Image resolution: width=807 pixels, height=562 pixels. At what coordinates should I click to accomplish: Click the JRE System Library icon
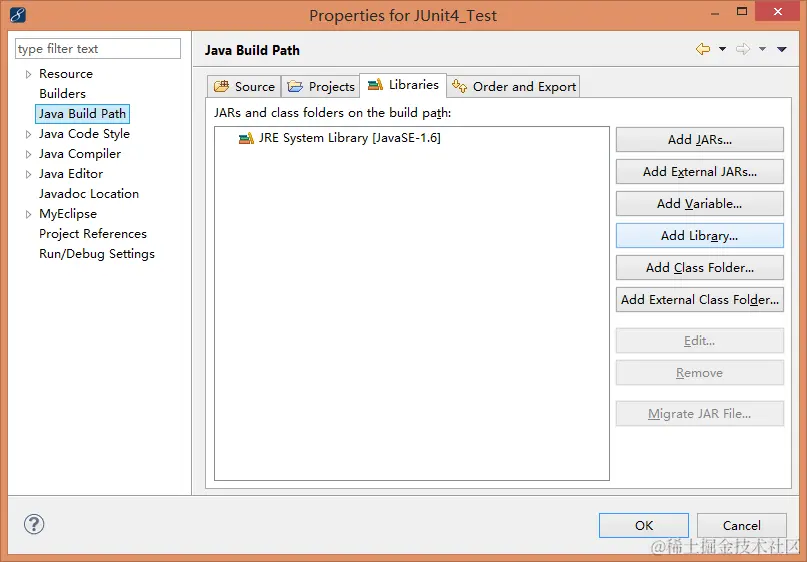click(x=246, y=138)
